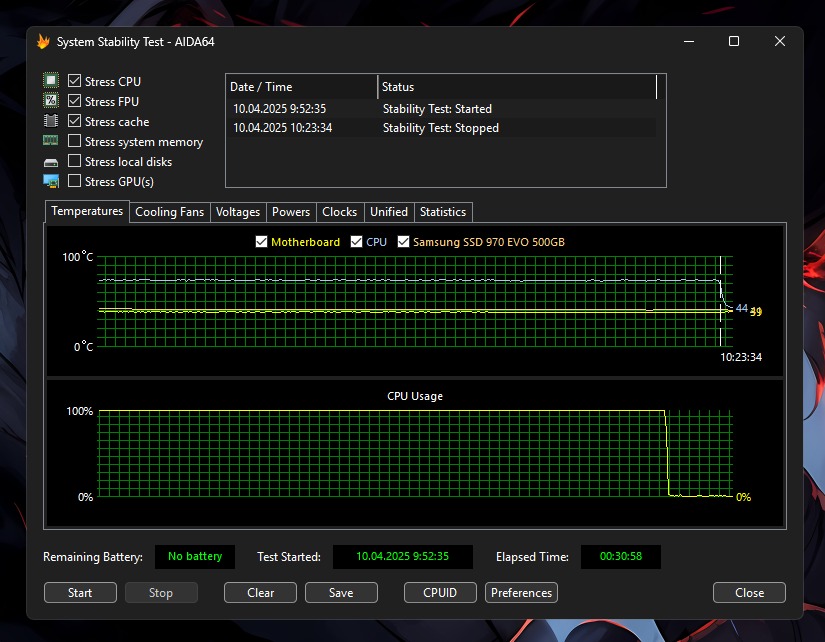Clear the test log with Clear button

[x=260, y=593]
